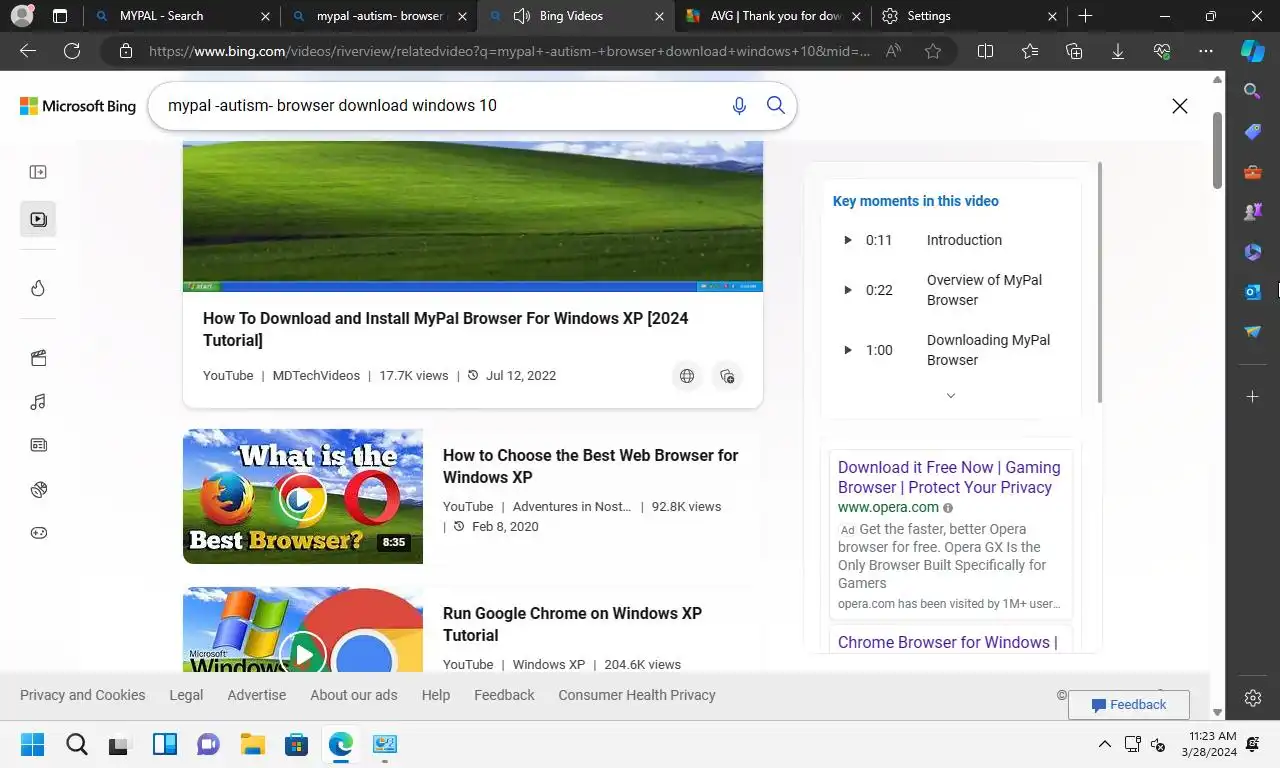This screenshot has width=1280, height=768.
Task: Open gaming controller icon in left rail
Action: 38,533
